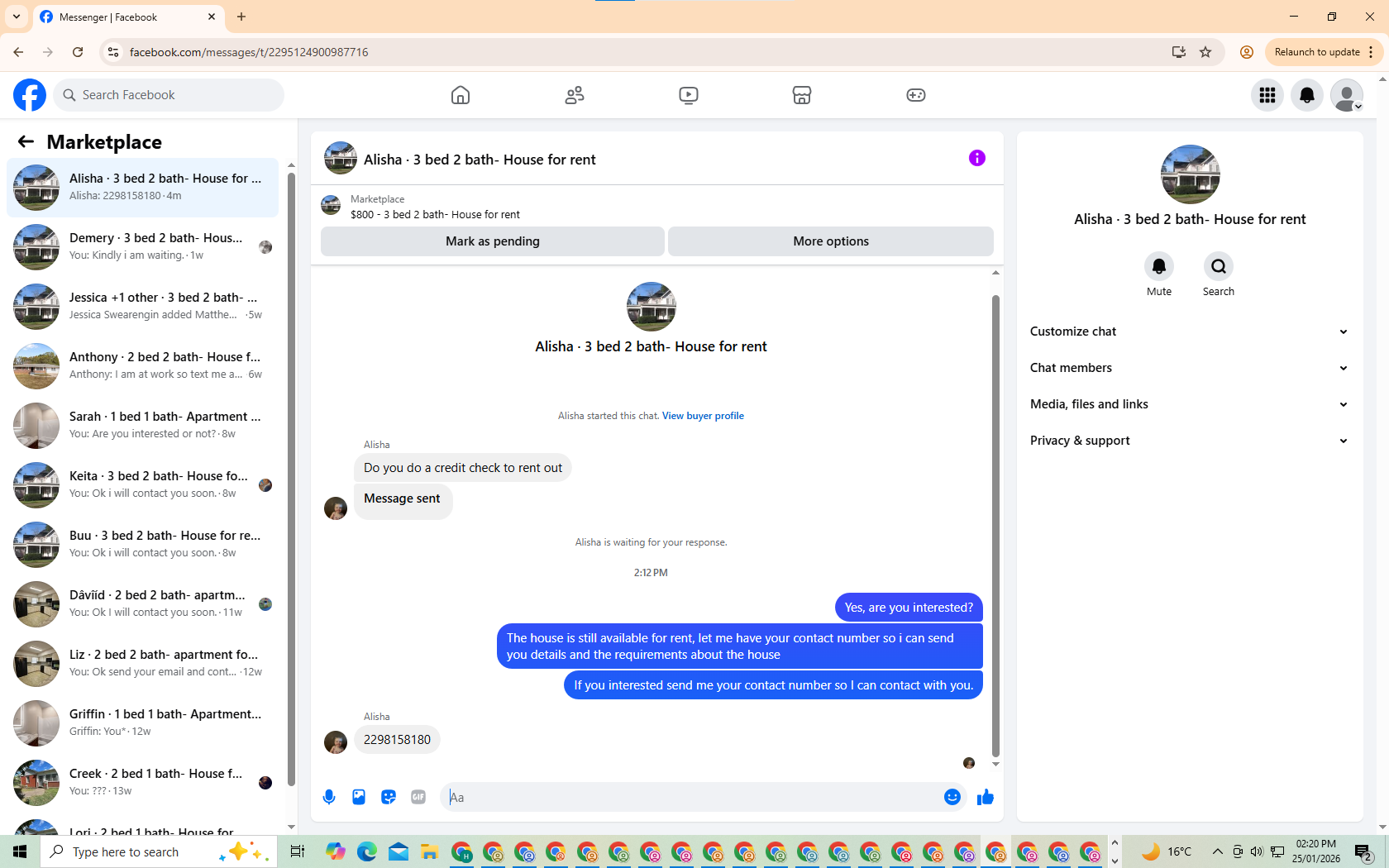Open the Gaming controller icon
The width and height of the screenshot is (1389, 868).
point(916,95)
